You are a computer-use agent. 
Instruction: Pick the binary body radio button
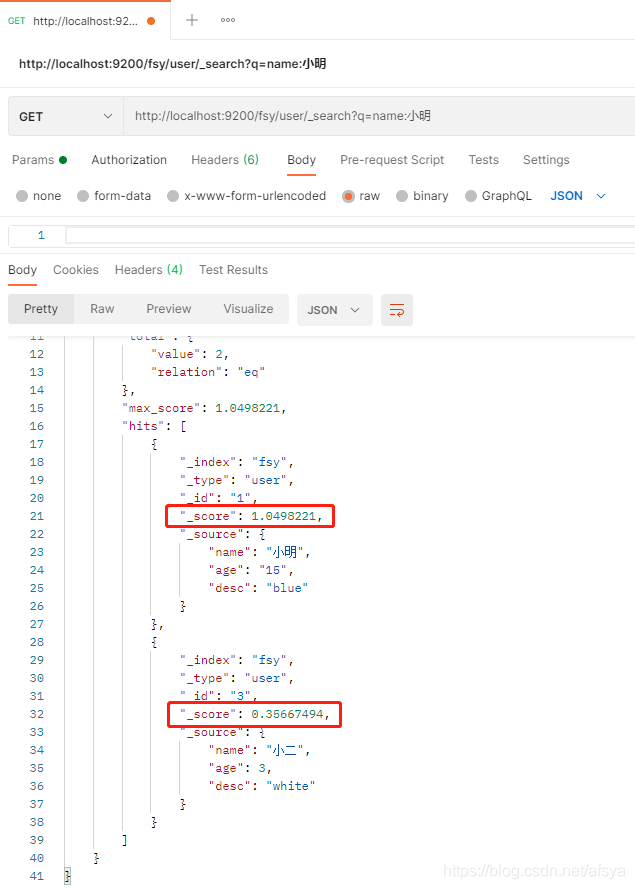(x=402, y=196)
